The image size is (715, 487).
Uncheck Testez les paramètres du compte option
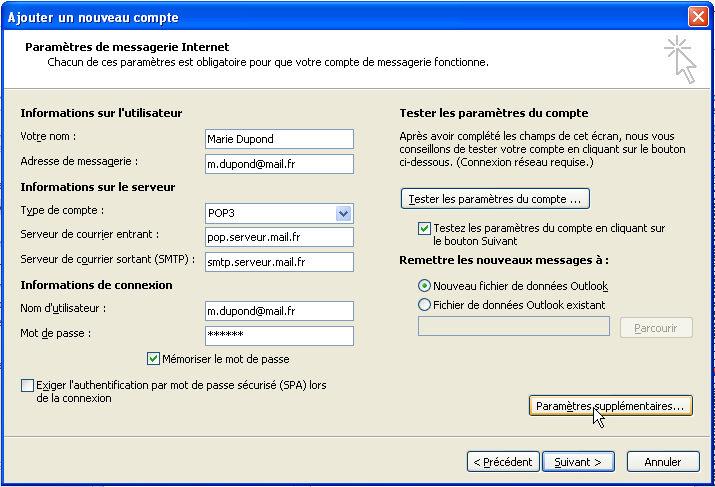point(424,228)
